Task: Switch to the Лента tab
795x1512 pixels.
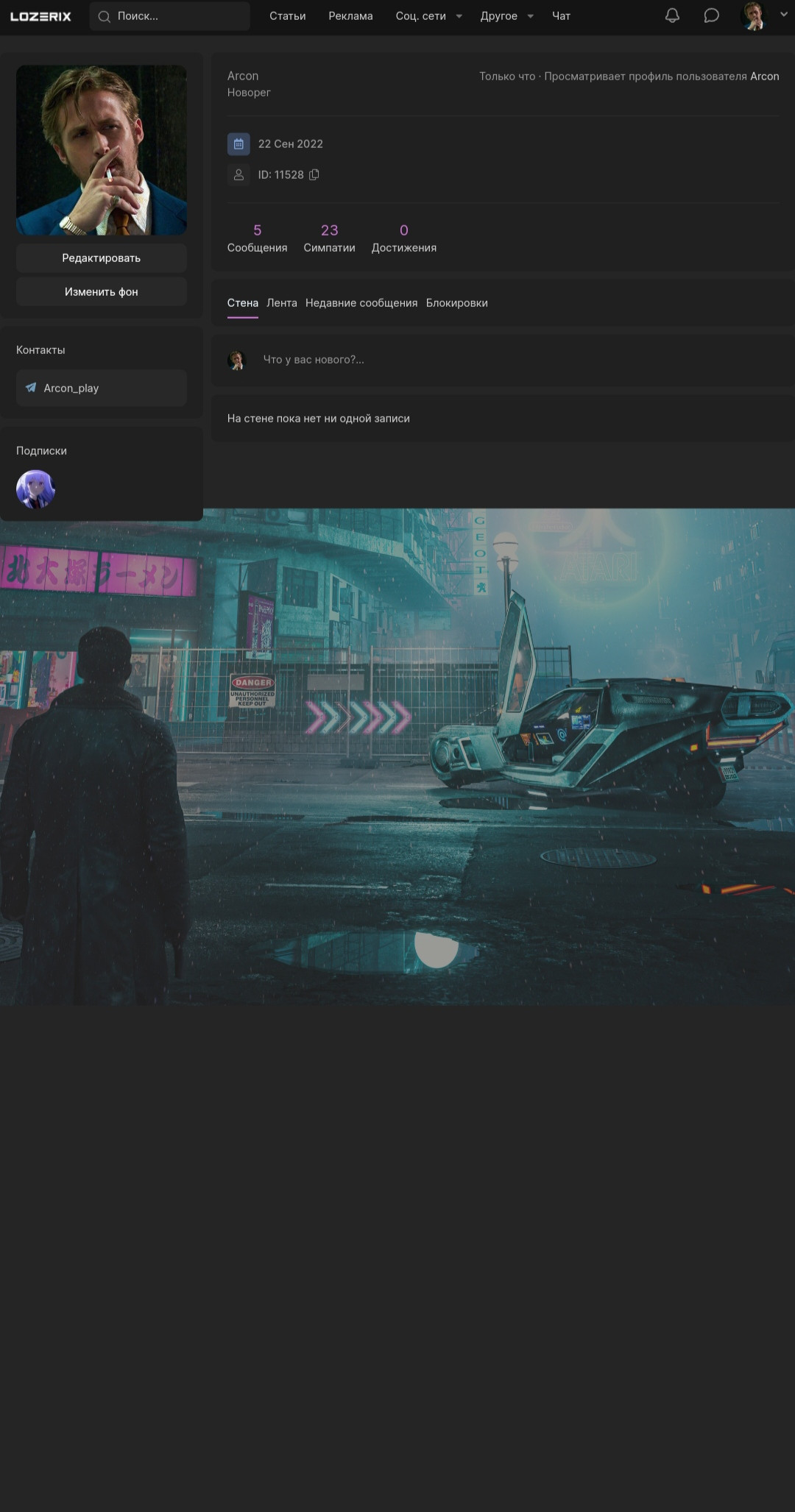Action: (282, 303)
